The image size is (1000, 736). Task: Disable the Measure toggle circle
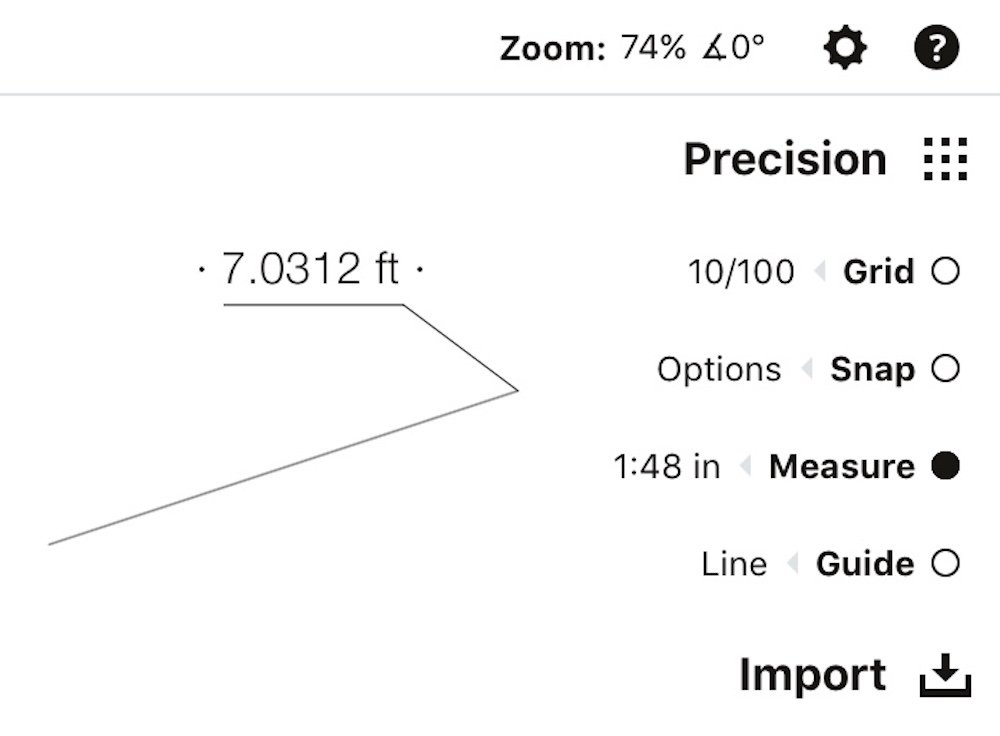[x=945, y=466]
